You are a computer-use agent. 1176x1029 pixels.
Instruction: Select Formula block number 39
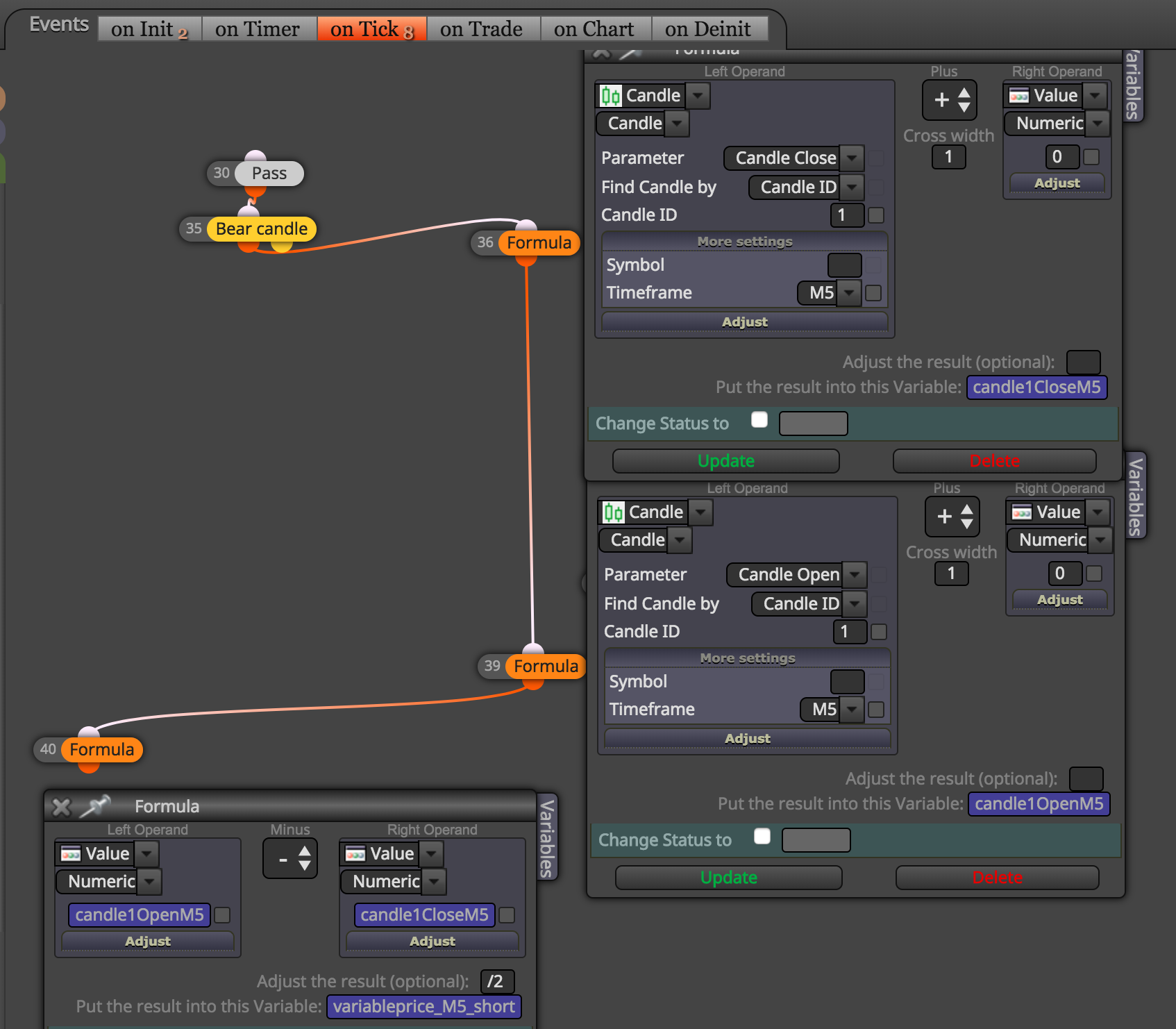pos(546,667)
